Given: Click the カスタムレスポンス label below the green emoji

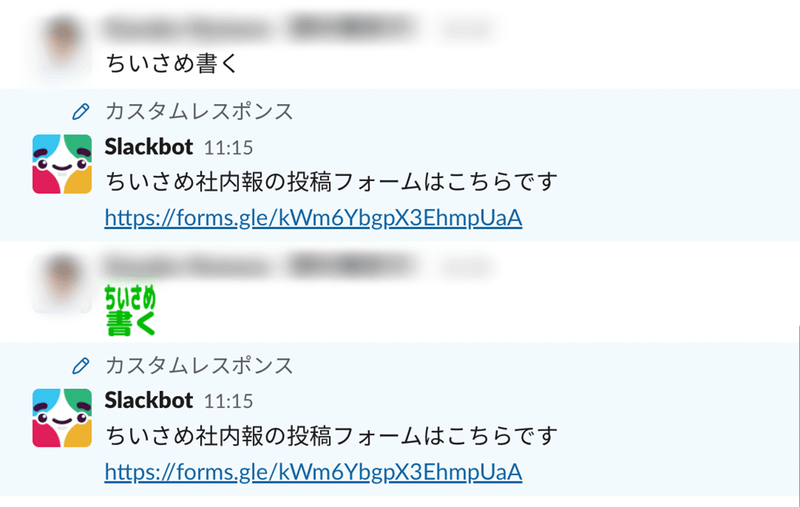Looking at the screenshot, I should pyautogui.click(x=199, y=364).
